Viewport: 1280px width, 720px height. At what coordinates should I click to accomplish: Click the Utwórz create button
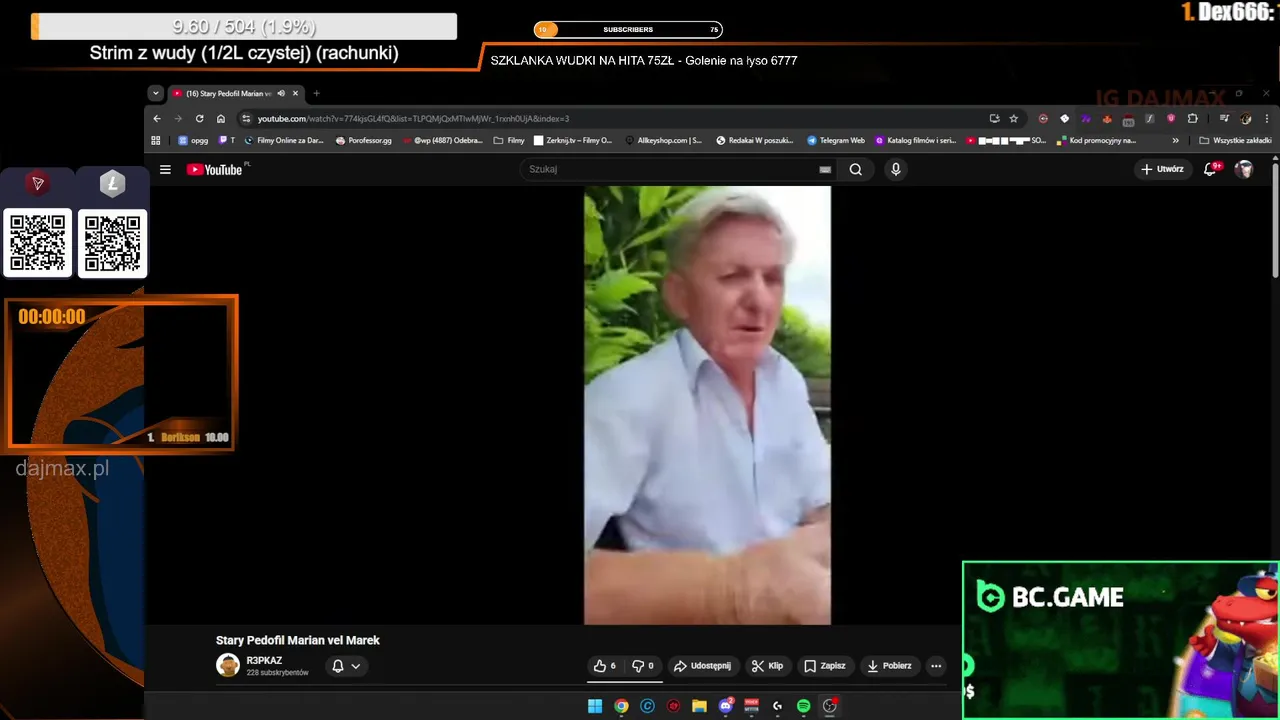pyautogui.click(x=1162, y=169)
